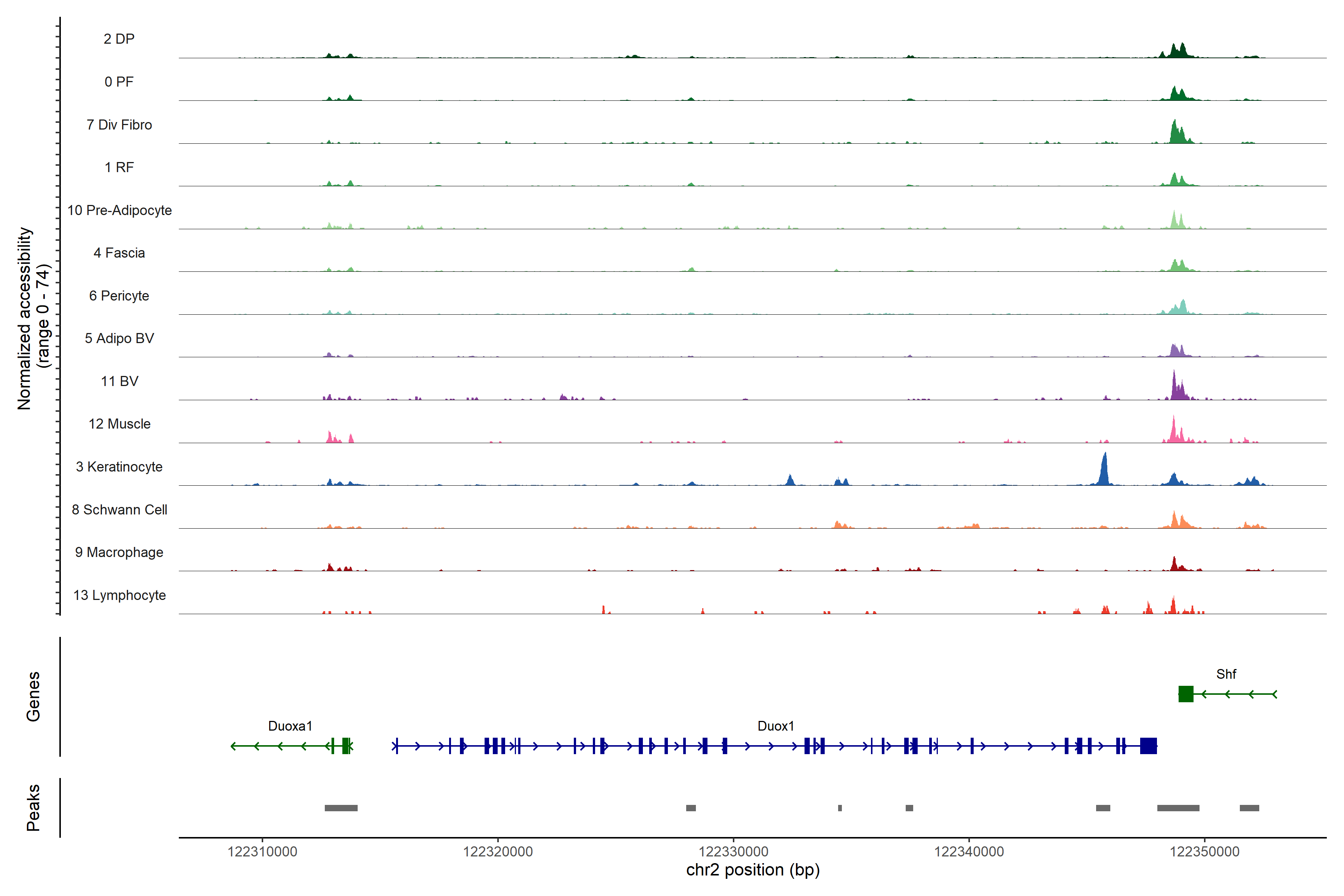This screenshot has width=1344, height=896.
Task: Select the 13 Lymphocyte track label
Action: coord(119,595)
